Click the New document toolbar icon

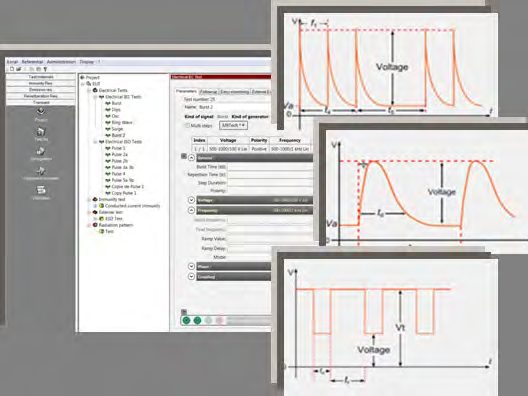(x=12, y=69)
